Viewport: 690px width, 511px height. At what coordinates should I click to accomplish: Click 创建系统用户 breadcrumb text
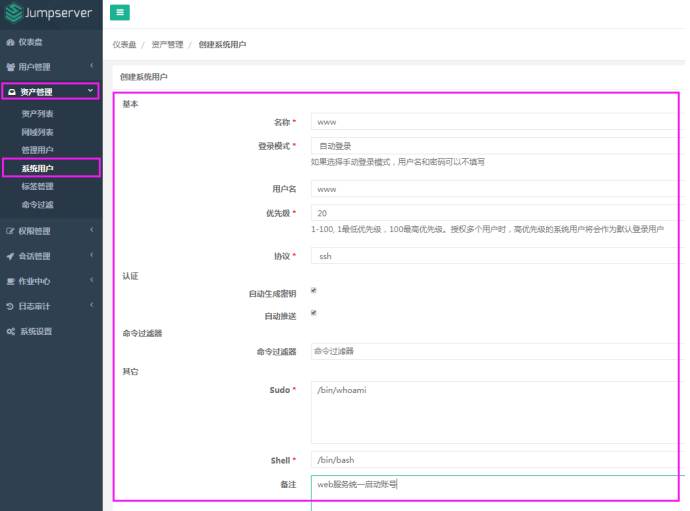222,45
